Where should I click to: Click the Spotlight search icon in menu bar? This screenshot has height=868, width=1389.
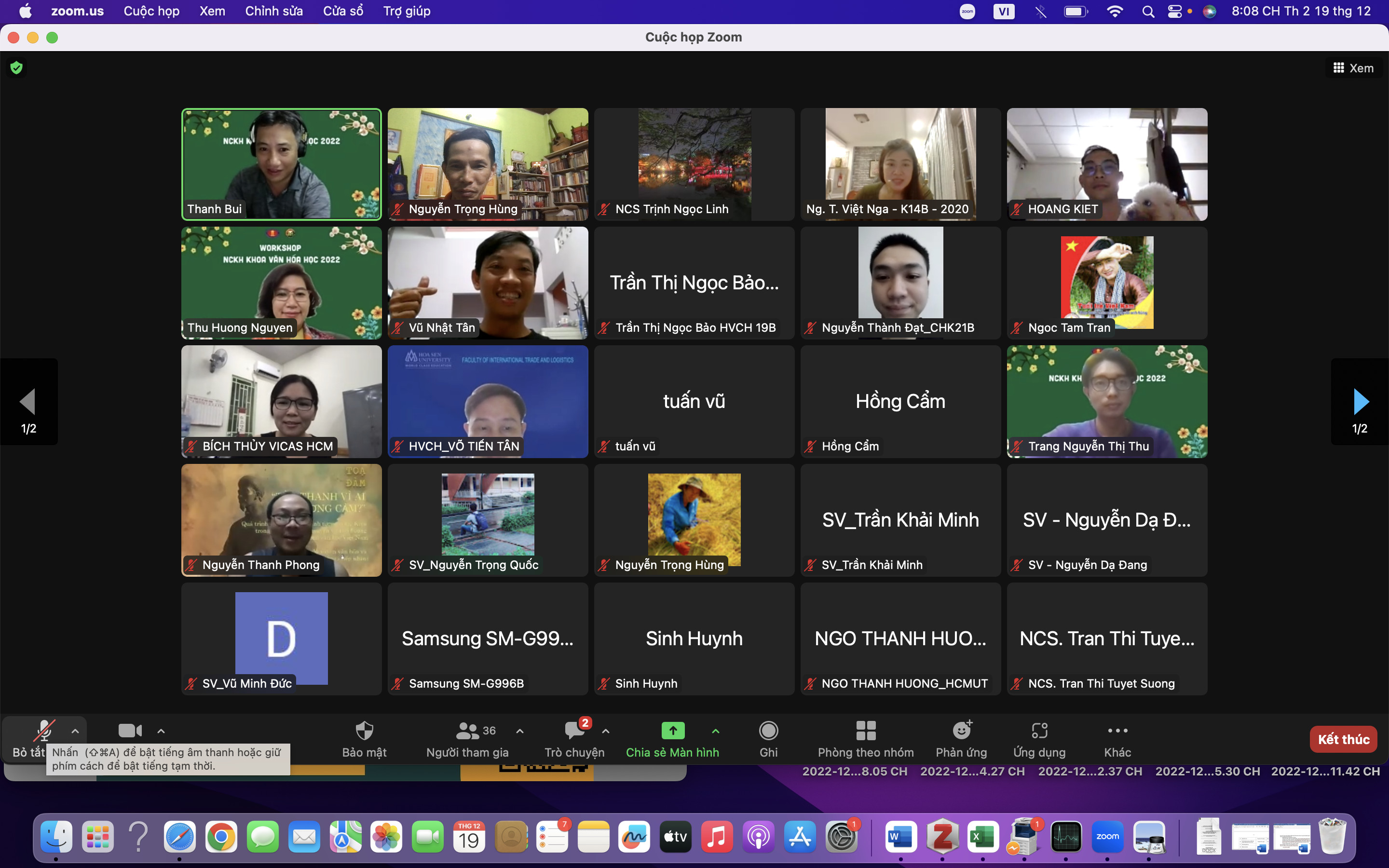[x=1148, y=12]
